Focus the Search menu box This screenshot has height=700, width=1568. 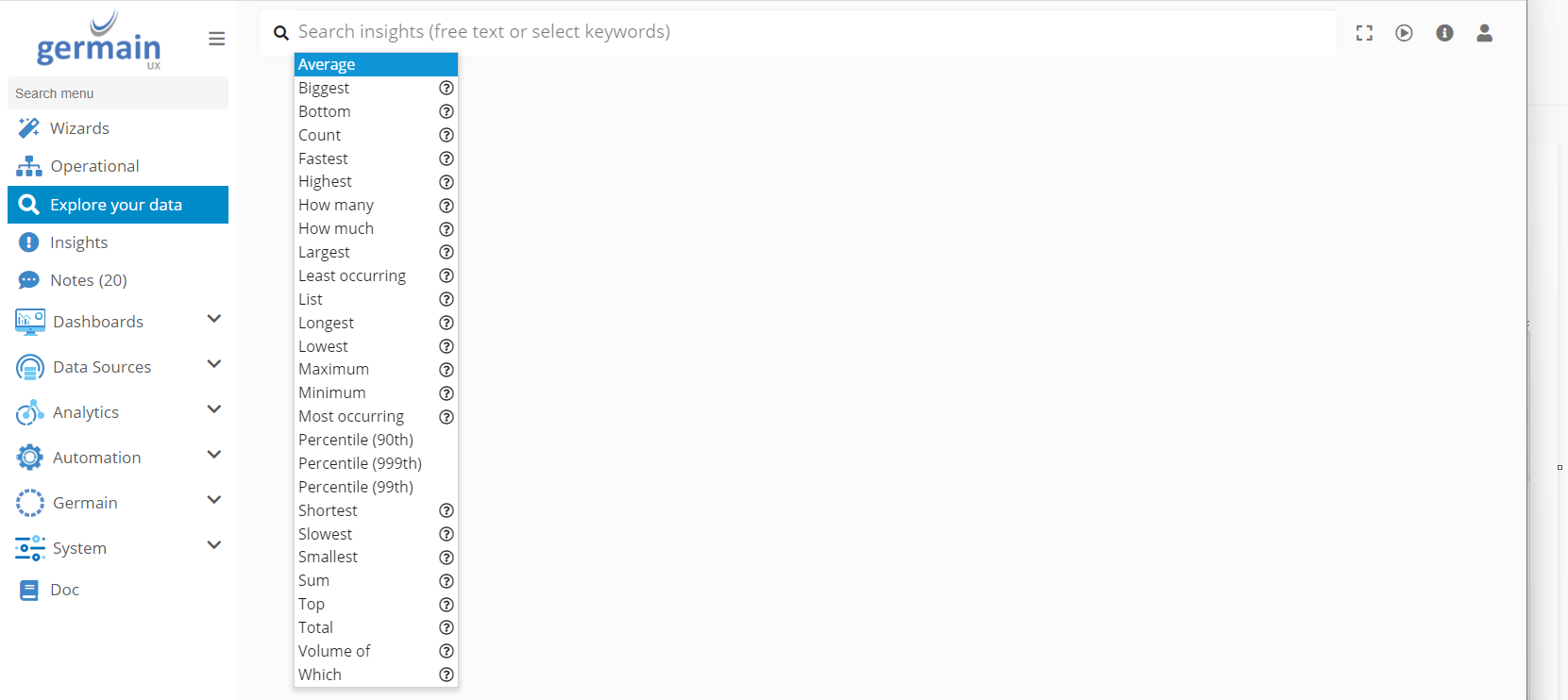coord(117,93)
